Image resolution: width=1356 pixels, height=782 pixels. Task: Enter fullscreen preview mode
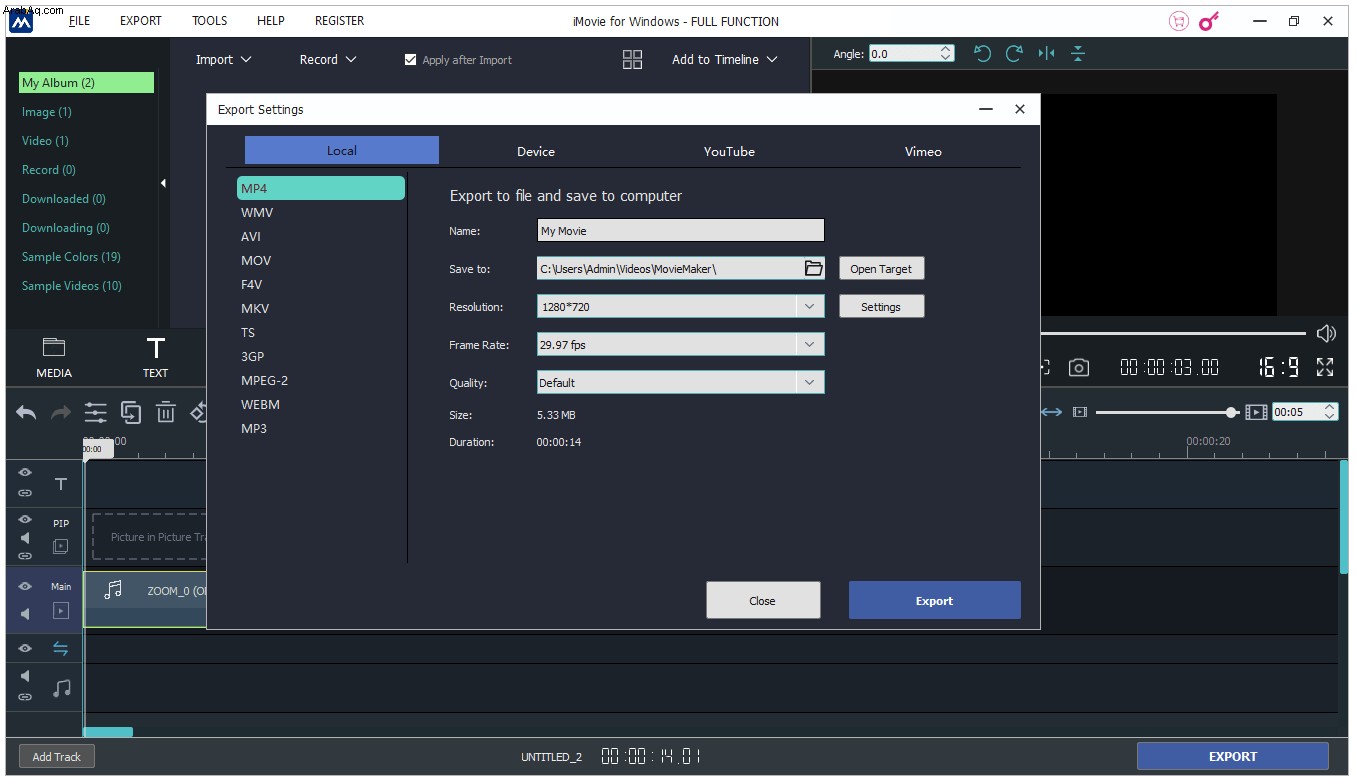tap(1325, 368)
